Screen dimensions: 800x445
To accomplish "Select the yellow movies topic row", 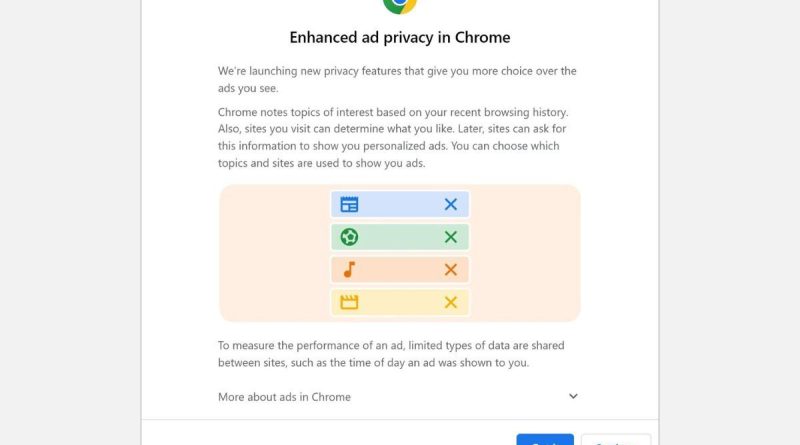I will [400, 302].
